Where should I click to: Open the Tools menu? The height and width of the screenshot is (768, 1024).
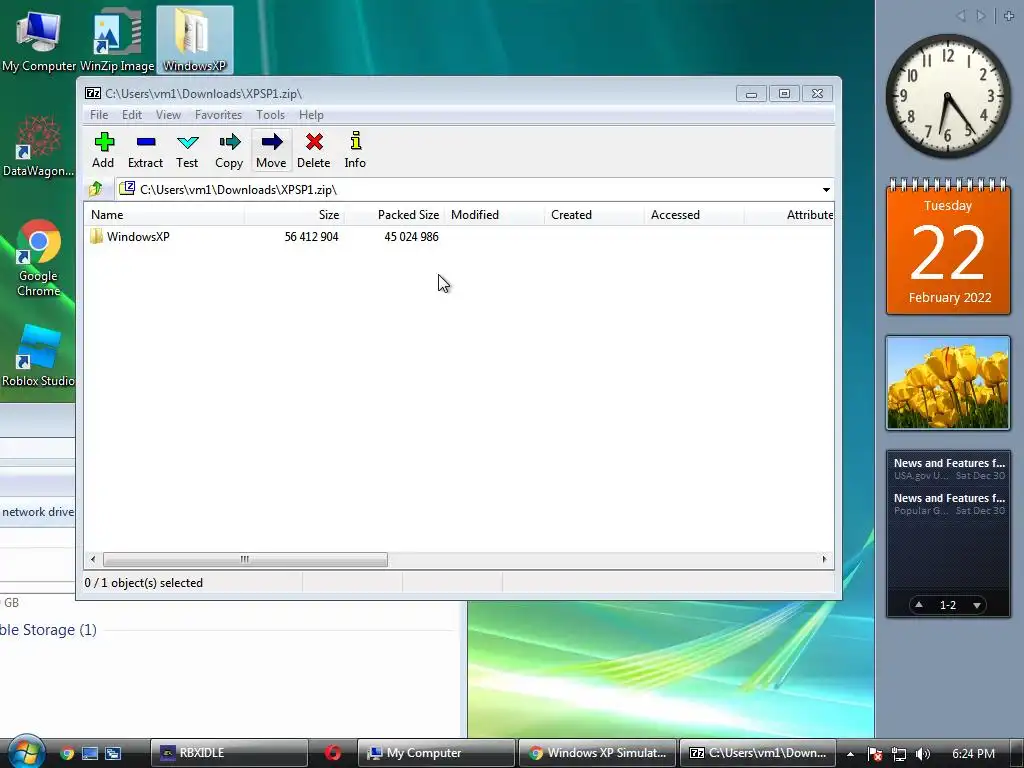point(270,115)
